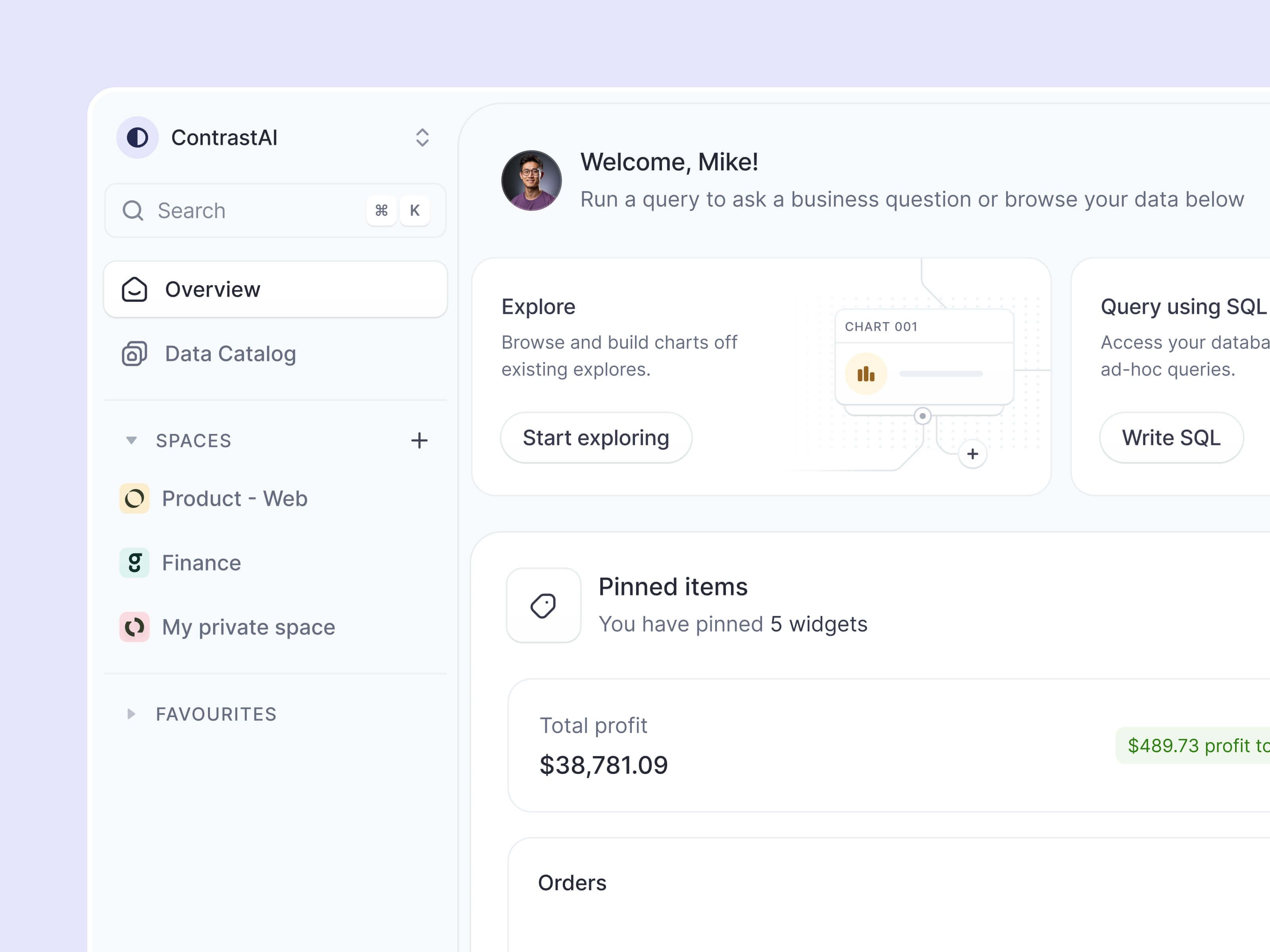This screenshot has height=952, width=1270.
Task: Click the ContrastAI workspace name
Action: [225, 138]
